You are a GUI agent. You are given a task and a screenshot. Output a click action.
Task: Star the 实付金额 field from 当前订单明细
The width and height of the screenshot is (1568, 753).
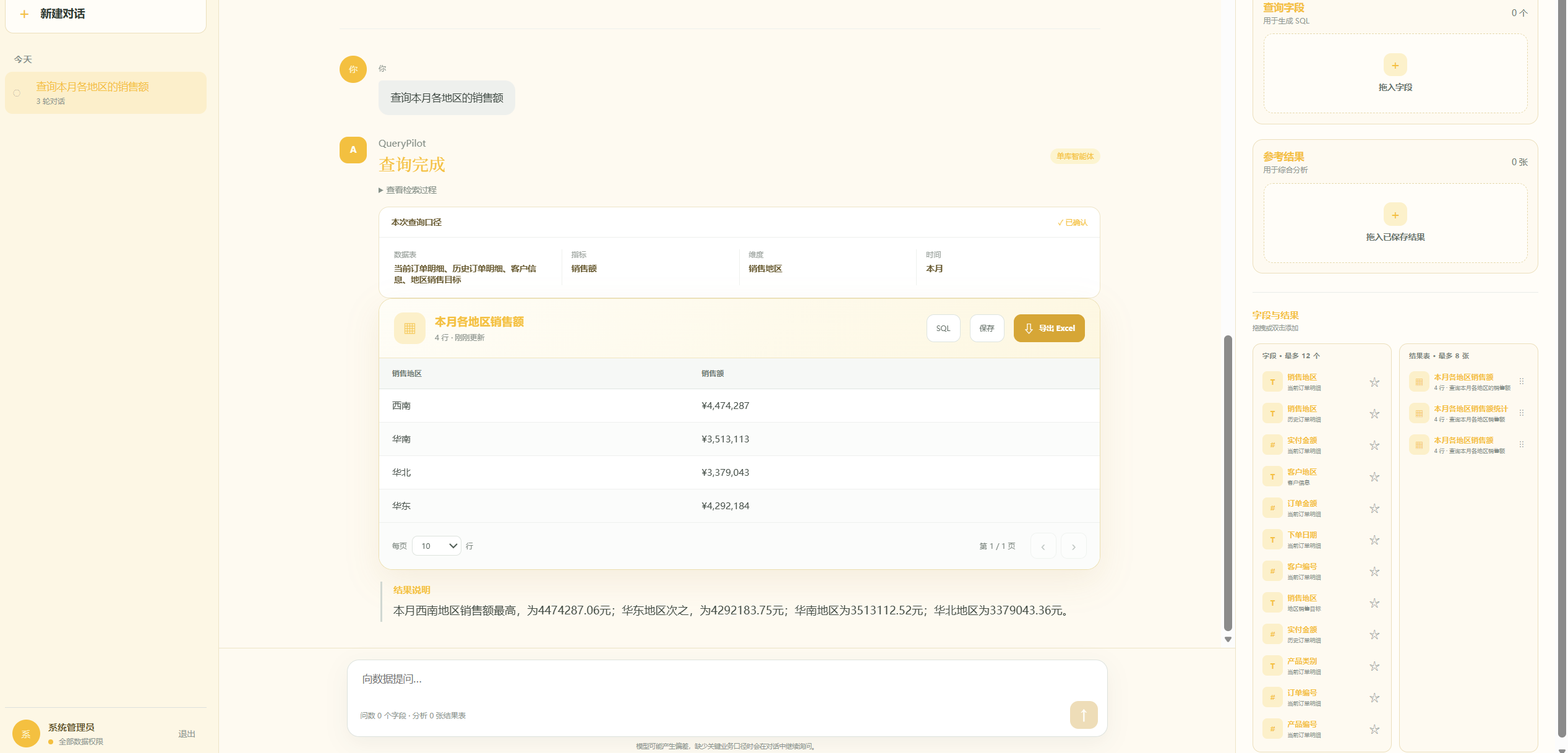pos(1374,445)
